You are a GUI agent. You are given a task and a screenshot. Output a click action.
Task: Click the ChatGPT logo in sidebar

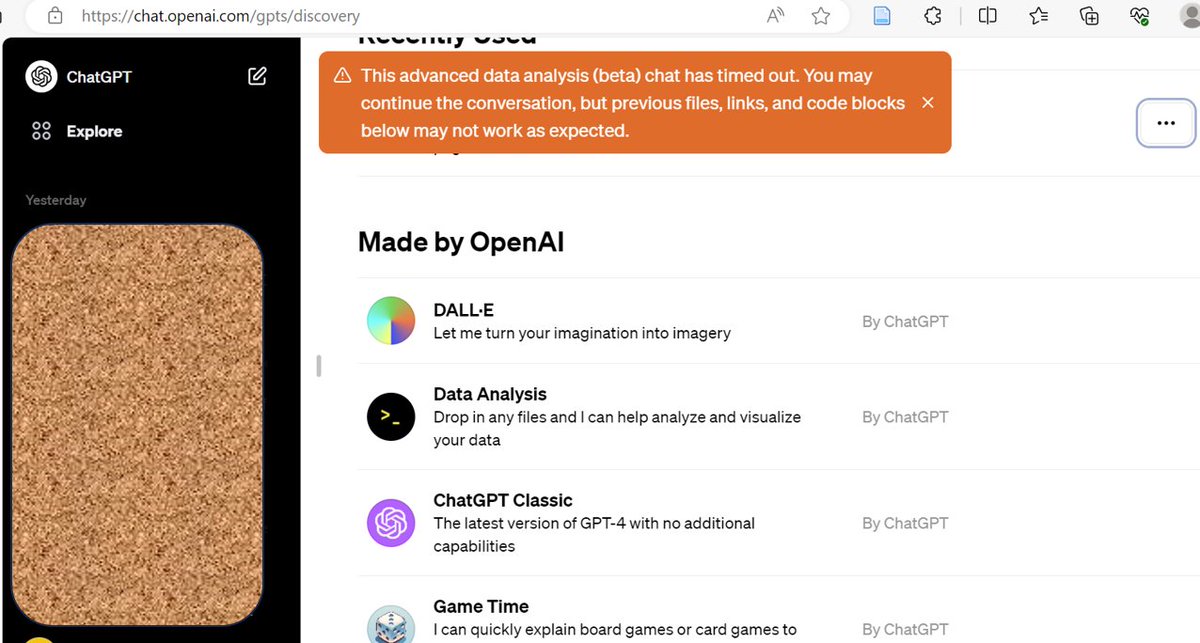[41, 77]
